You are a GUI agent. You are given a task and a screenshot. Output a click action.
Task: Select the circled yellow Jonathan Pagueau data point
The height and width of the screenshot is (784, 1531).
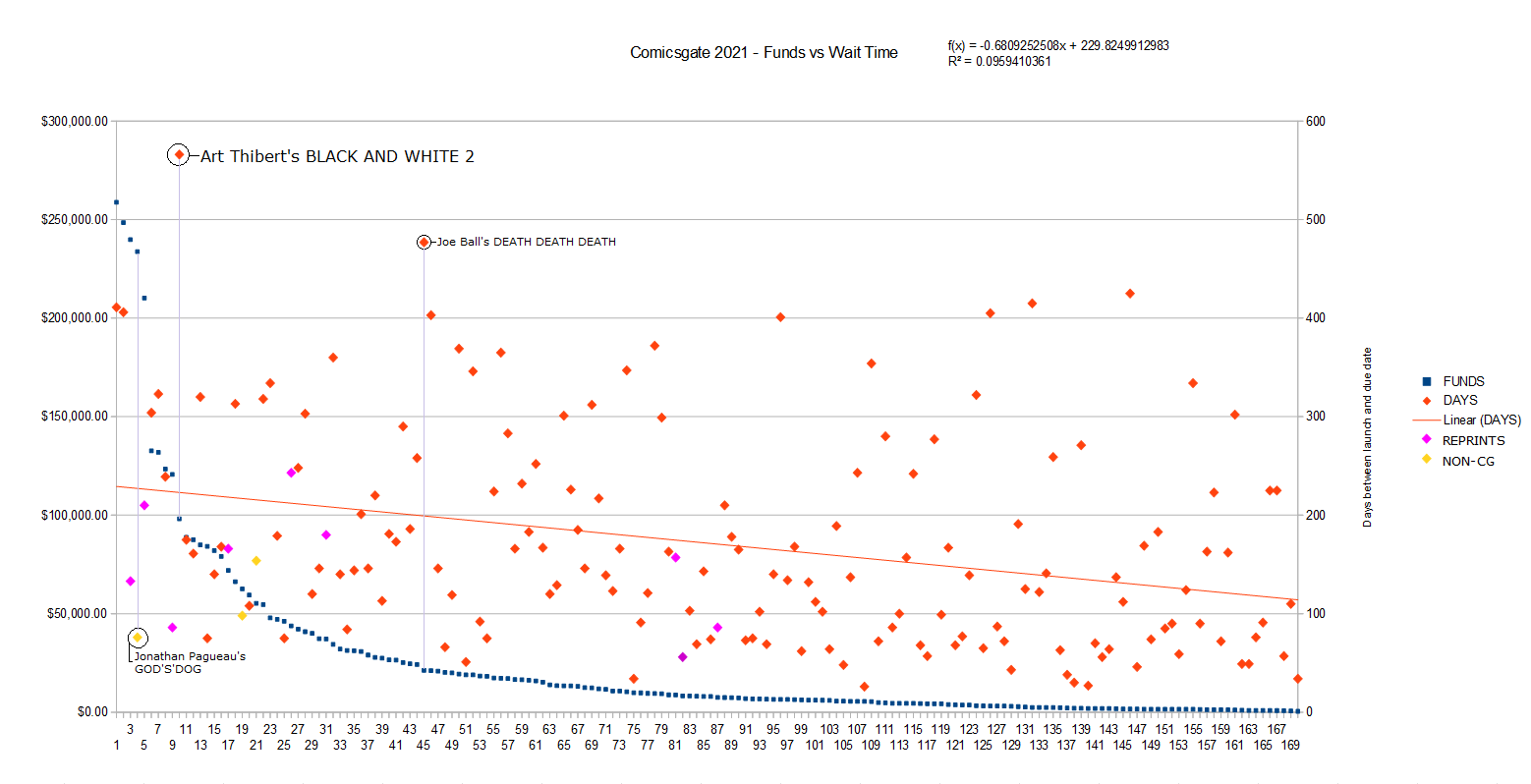[138, 638]
